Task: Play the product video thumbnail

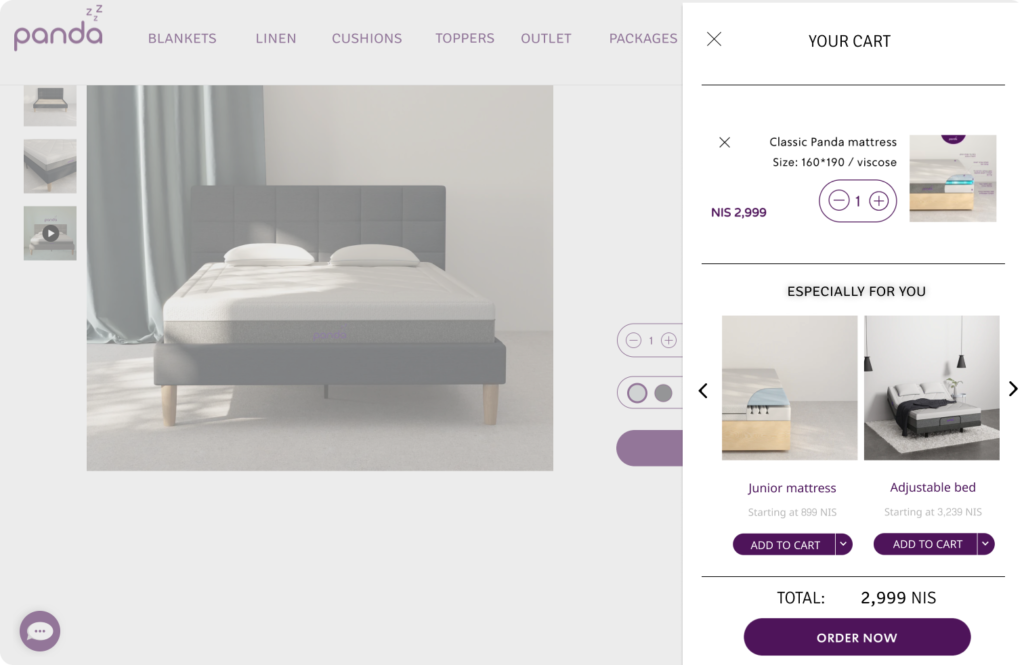Action: click(x=50, y=233)
